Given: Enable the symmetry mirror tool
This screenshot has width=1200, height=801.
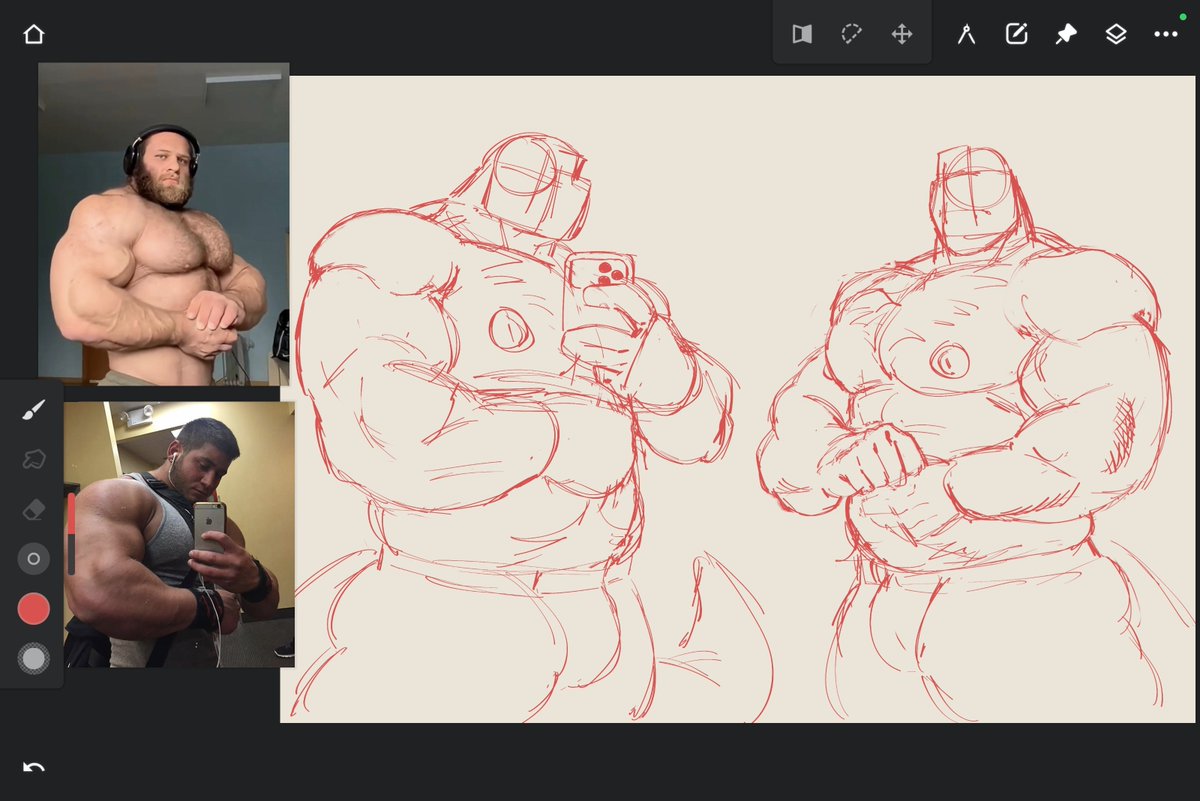Looking at the screenshot, I should pyautogui.click(x=802, y=35).
